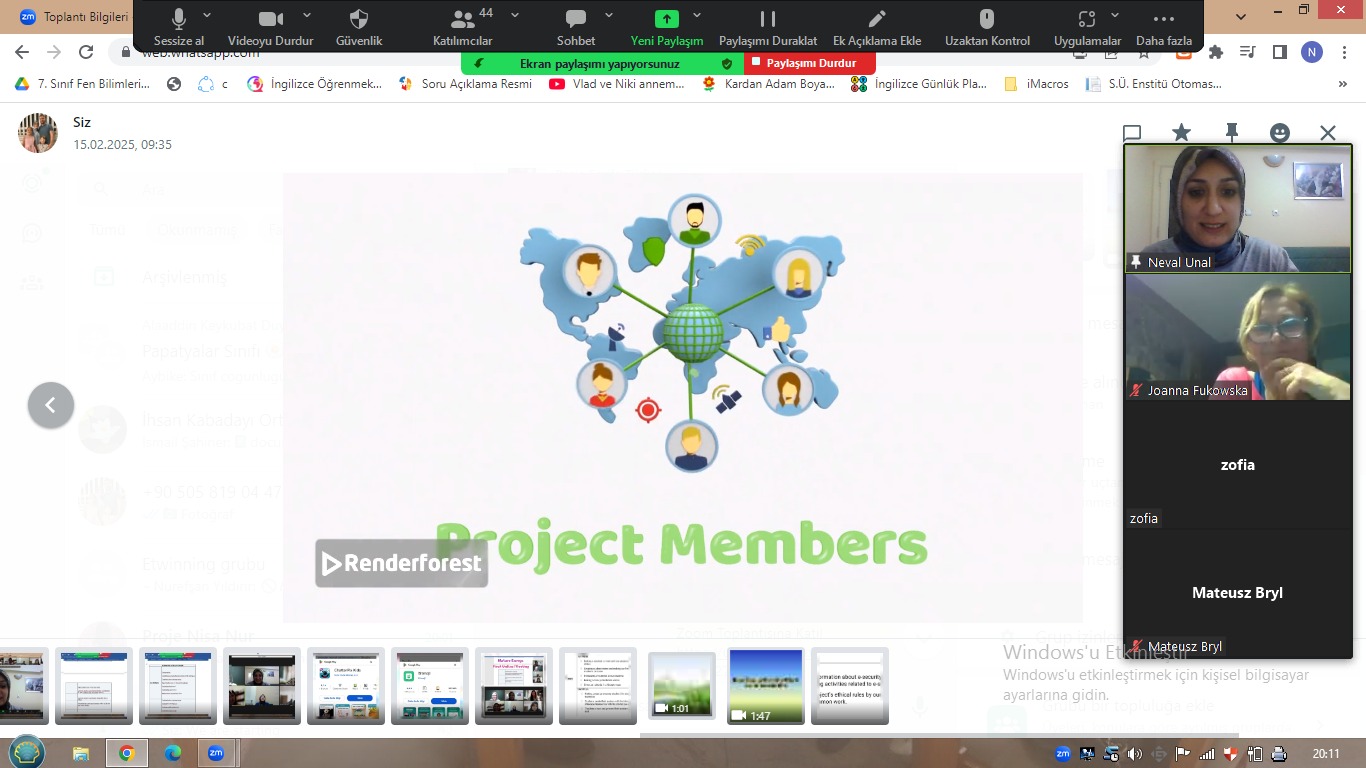
Task: Switch to Zoom on taskbar
Action: pos(216,753)
